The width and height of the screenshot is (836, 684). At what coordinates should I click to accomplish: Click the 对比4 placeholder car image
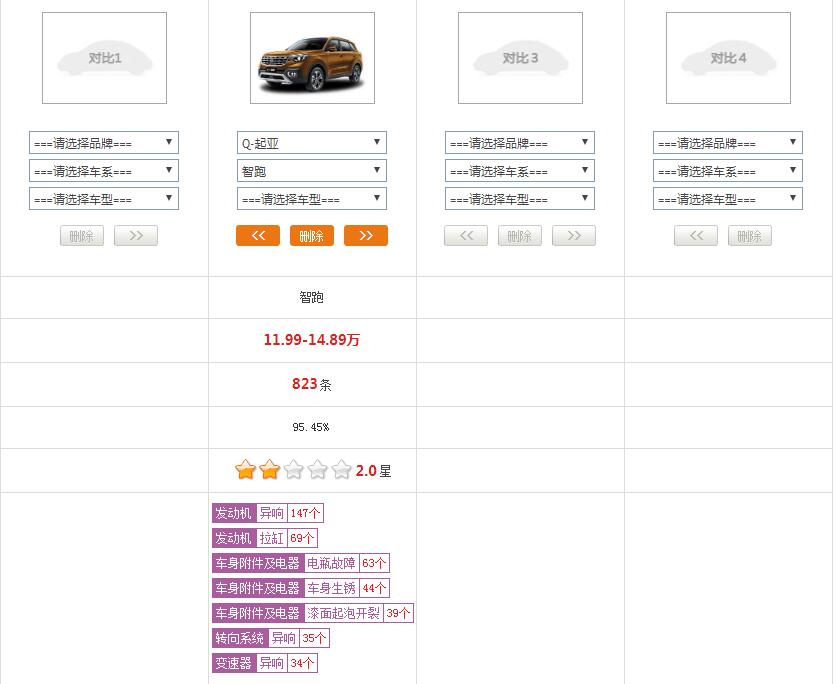point(728,58)
